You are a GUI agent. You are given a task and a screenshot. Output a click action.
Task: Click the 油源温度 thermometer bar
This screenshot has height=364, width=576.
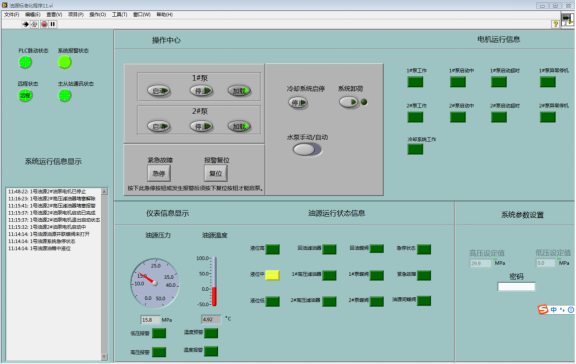[214, 281]
